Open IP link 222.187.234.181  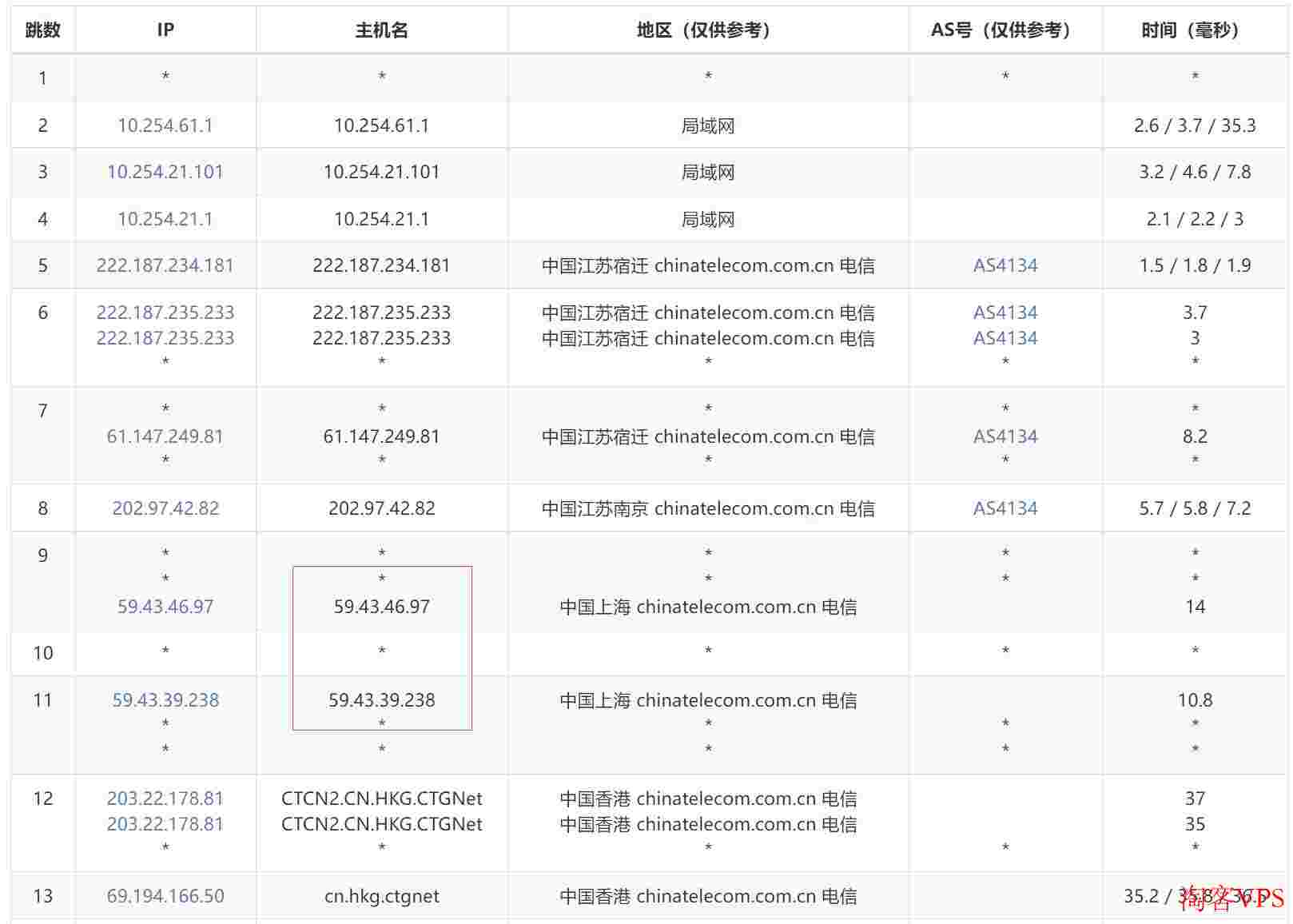click(165, 265)
